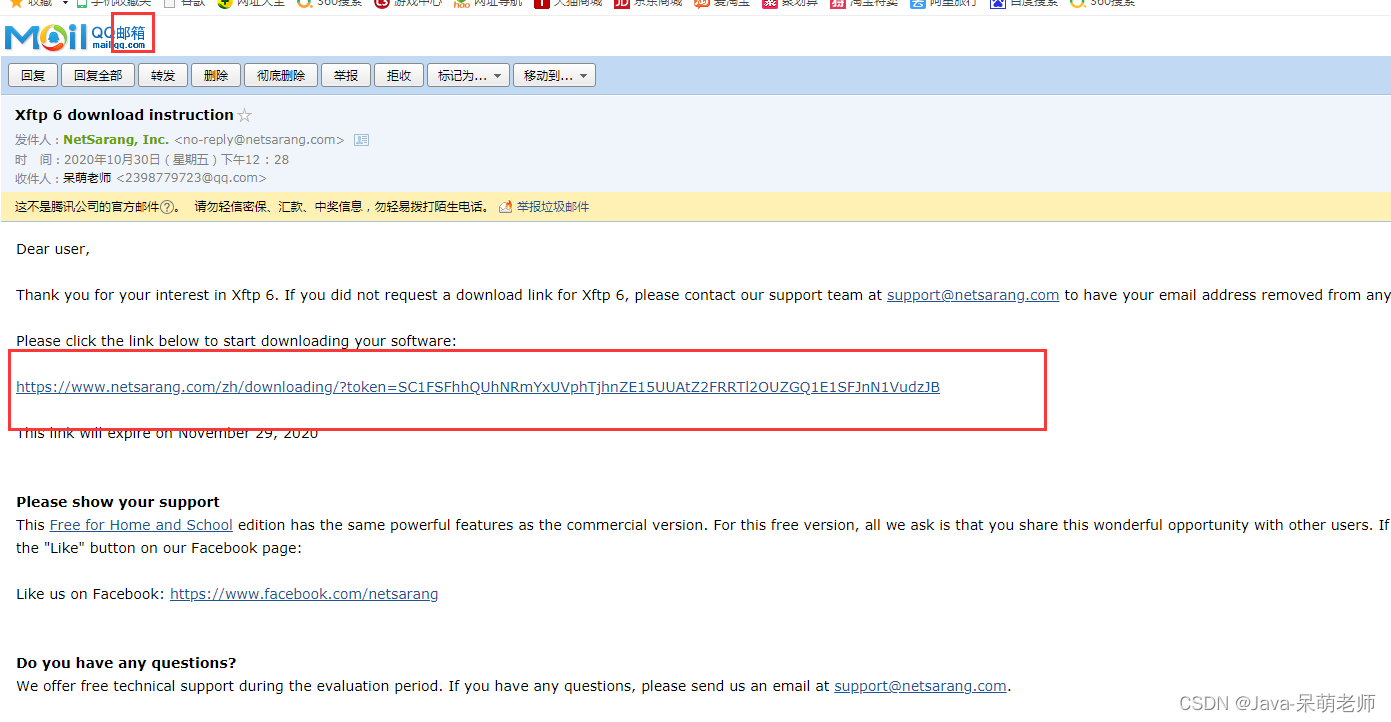
Task: Click the 举报 report button
Action: (x=346, y=75)
